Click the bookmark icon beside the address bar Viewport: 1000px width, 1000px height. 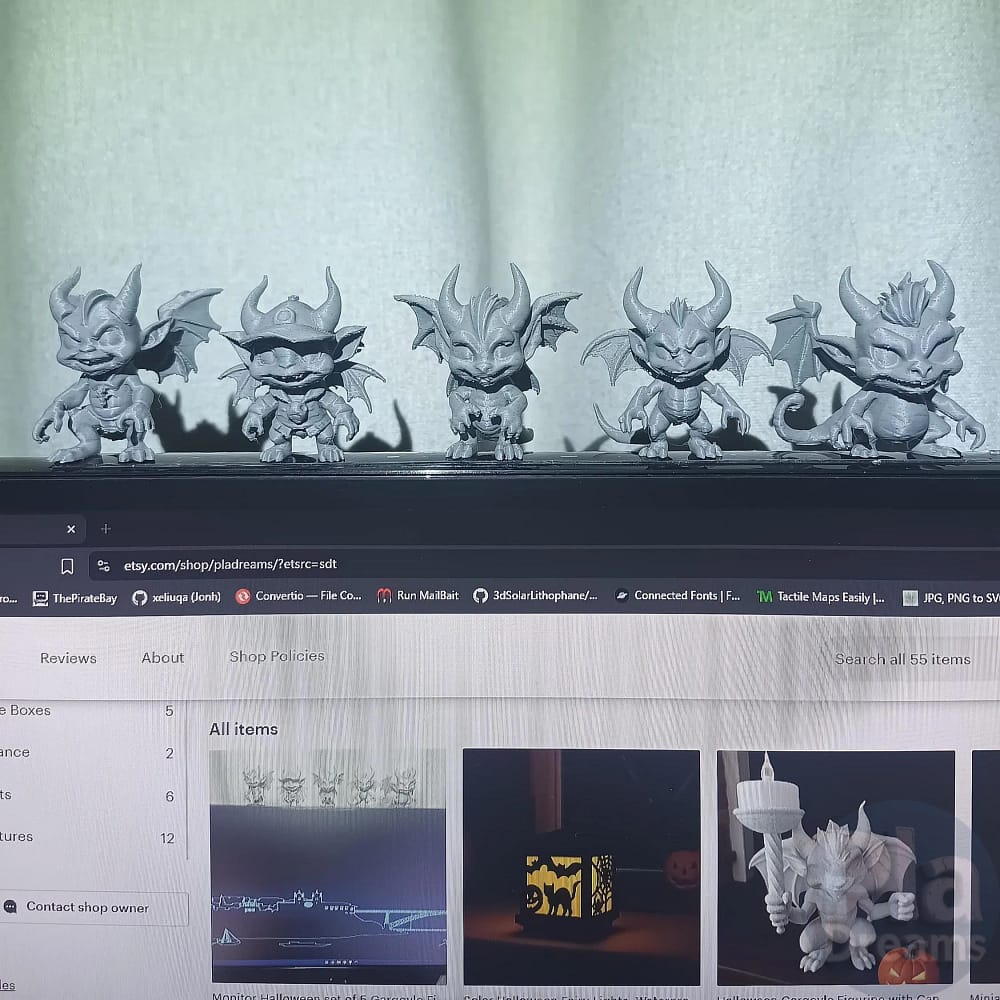(67, 566)
